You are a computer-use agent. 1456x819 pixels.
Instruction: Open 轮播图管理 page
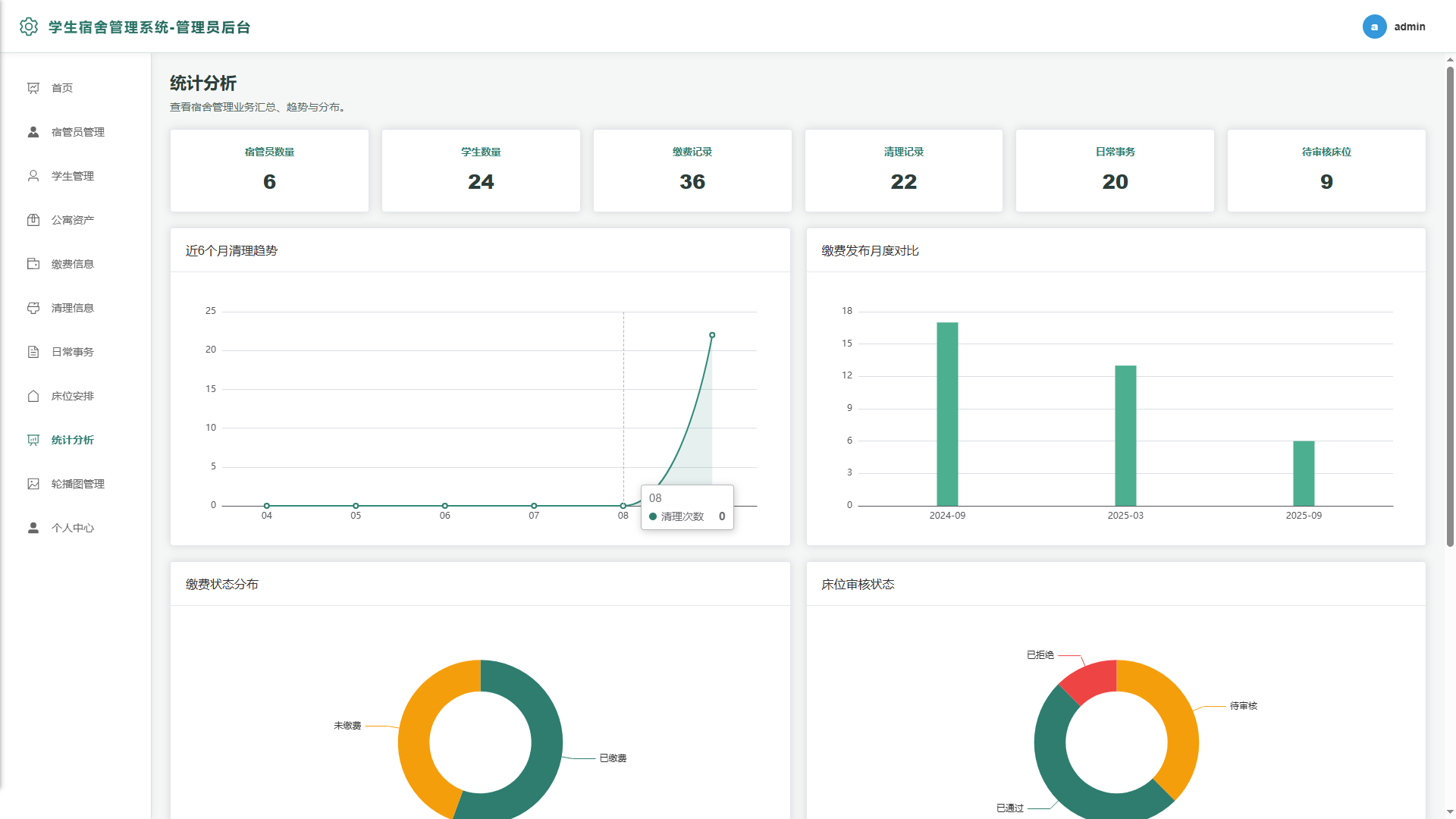[x=76, y=484]
